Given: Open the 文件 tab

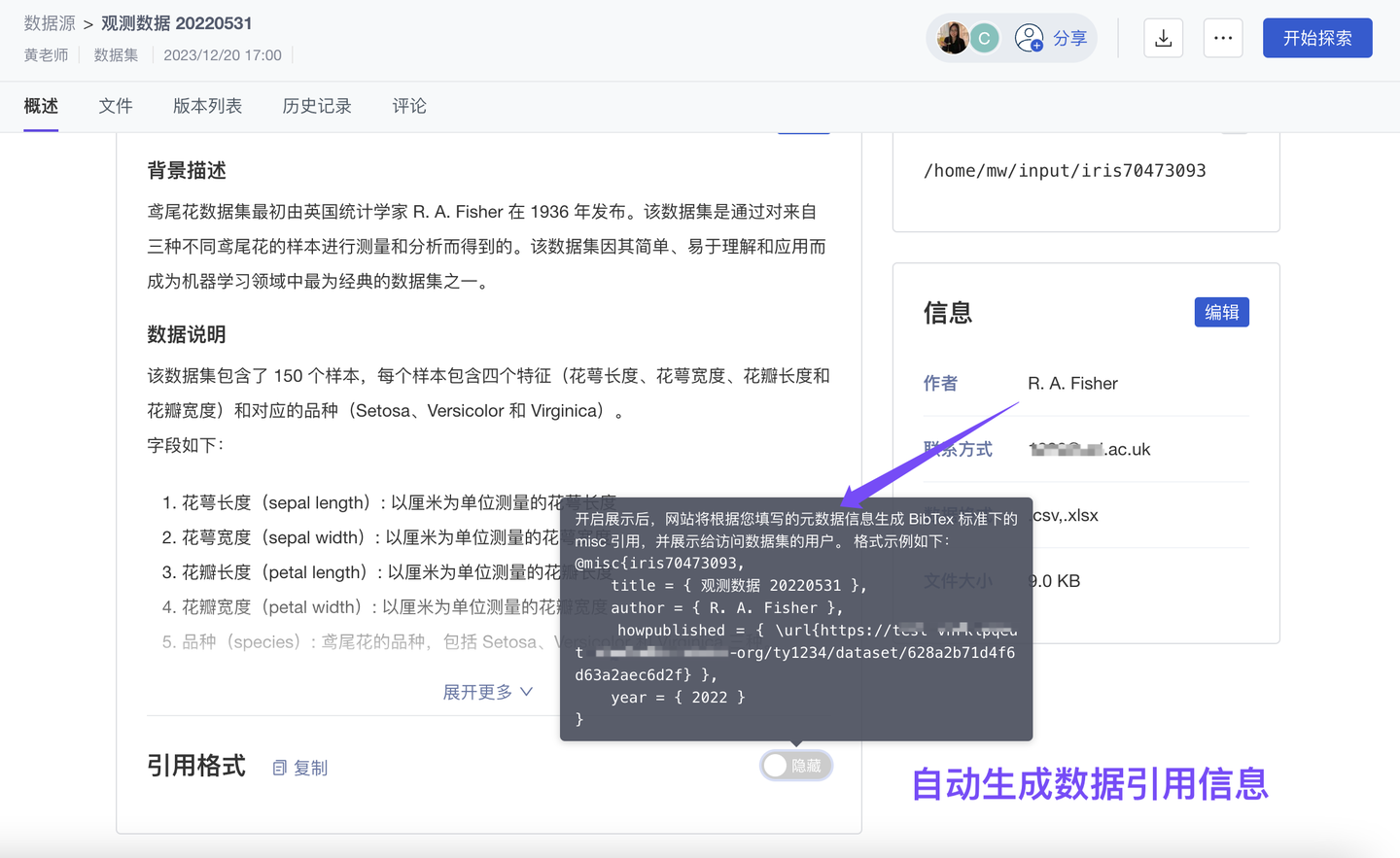Looking at the screenshot, I should click(x=116, y=106).
